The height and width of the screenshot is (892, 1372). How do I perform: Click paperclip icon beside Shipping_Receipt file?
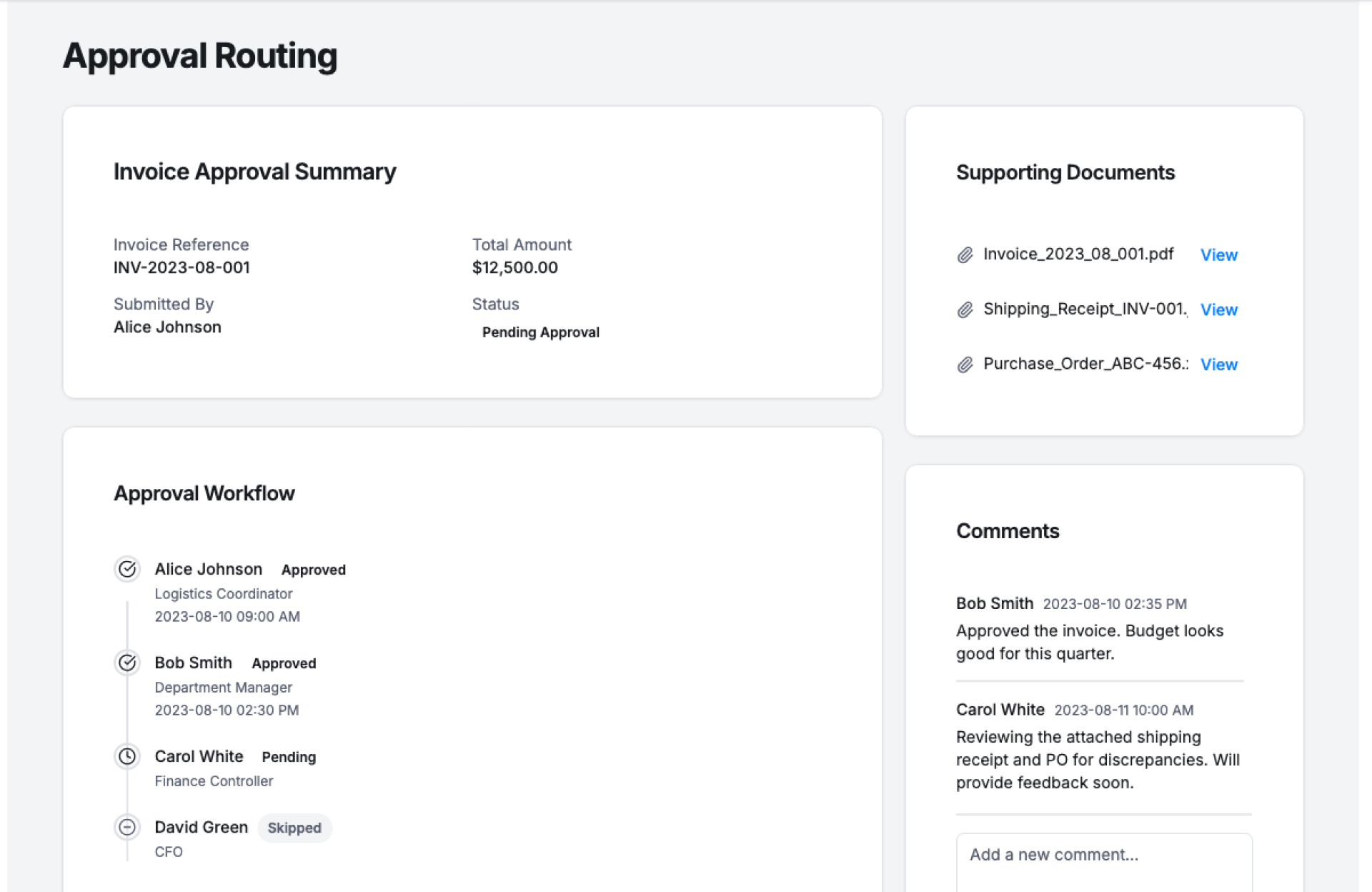965,309
